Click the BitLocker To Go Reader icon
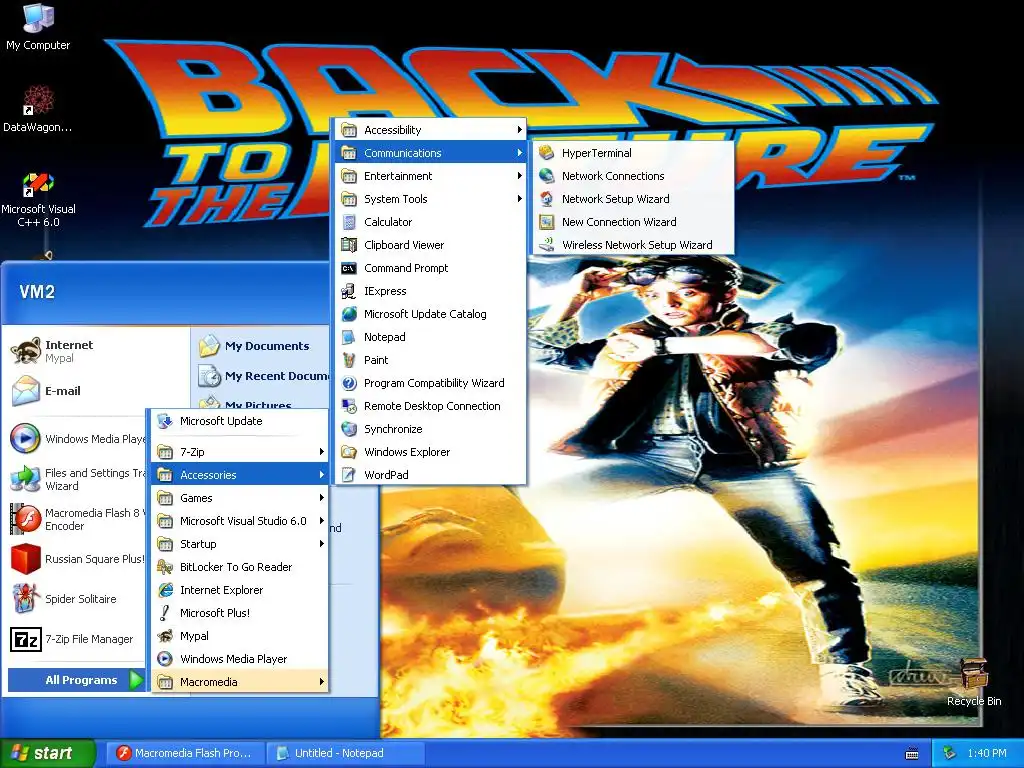Screen dimensions: 1024x768 tap(165, 567)
